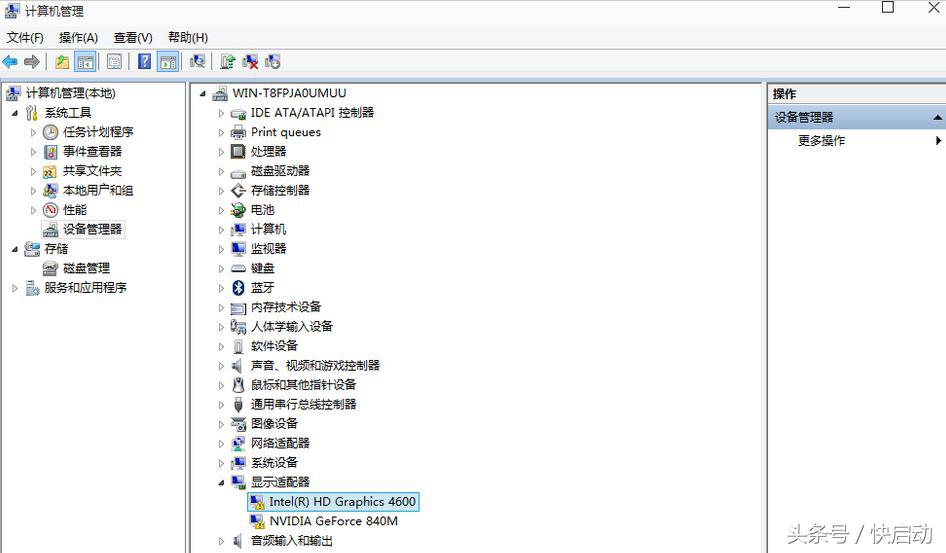Image resolution: width=946 pixels, height=553 pixels.
Task: Click the 鼠标和其他指针设备 mouse icon
Action: pos(238,385)
